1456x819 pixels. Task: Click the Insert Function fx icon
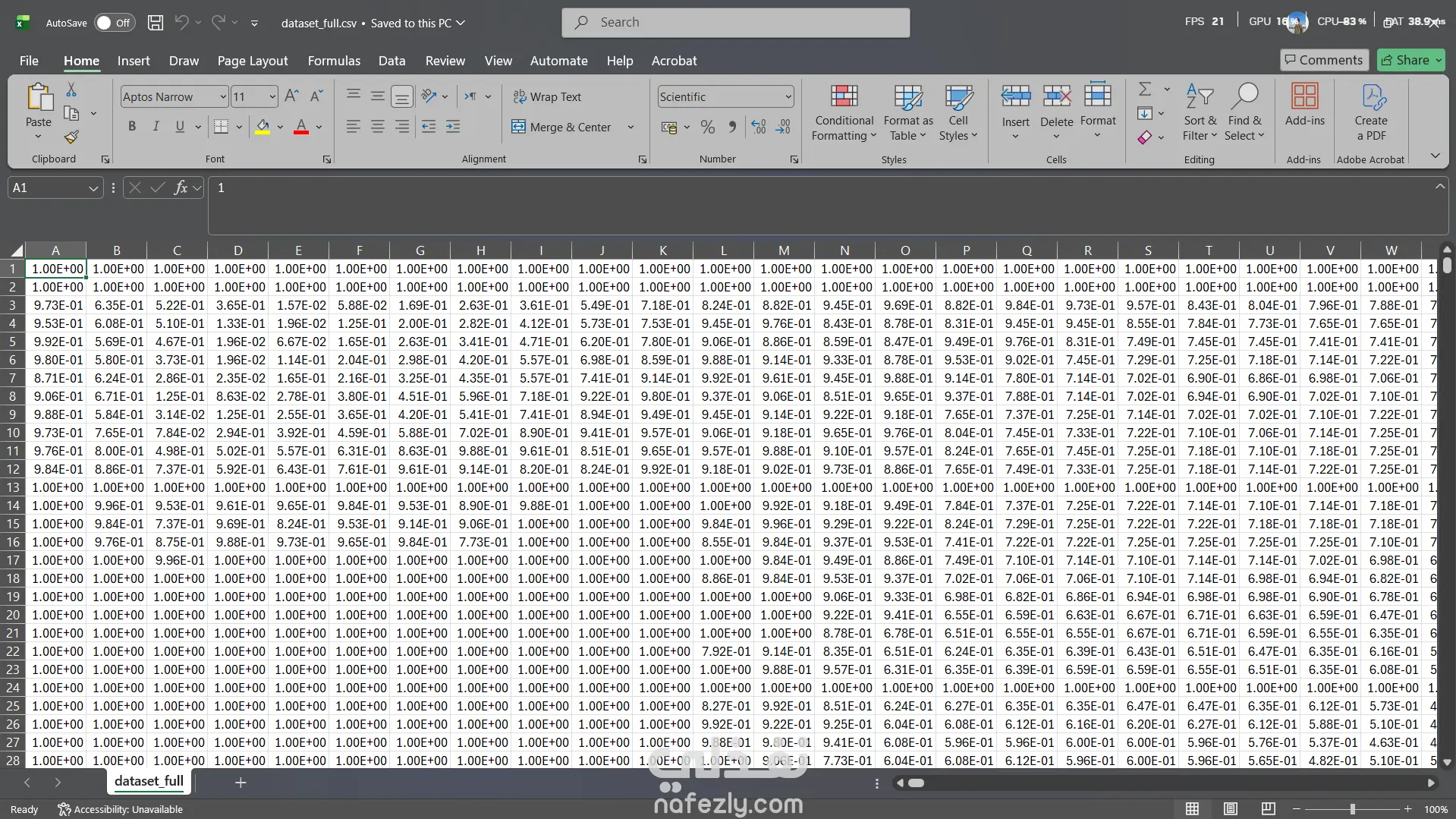coord(181,187)
